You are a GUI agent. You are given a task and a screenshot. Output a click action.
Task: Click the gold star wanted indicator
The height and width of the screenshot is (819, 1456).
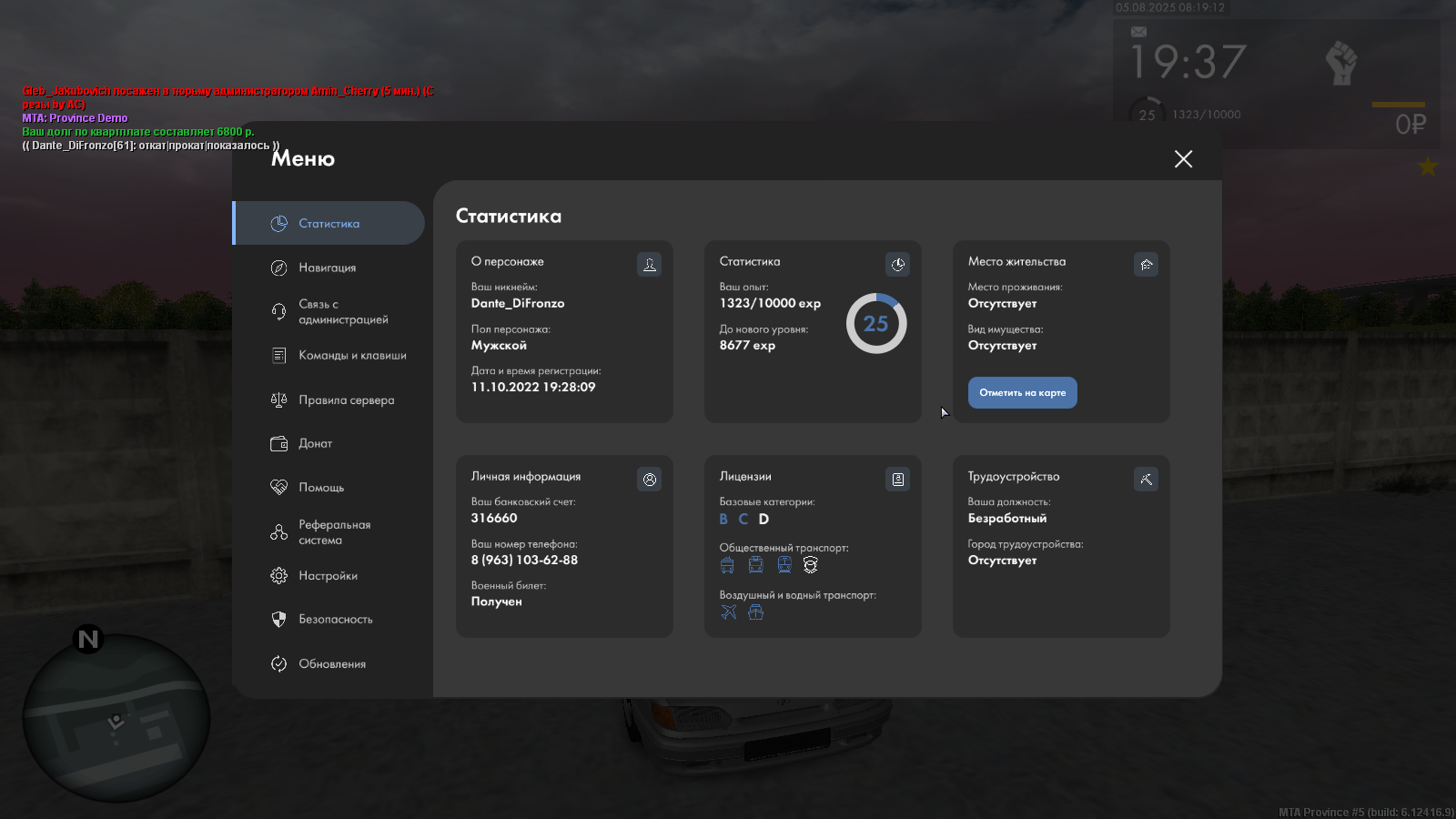tap(1428, 167)
